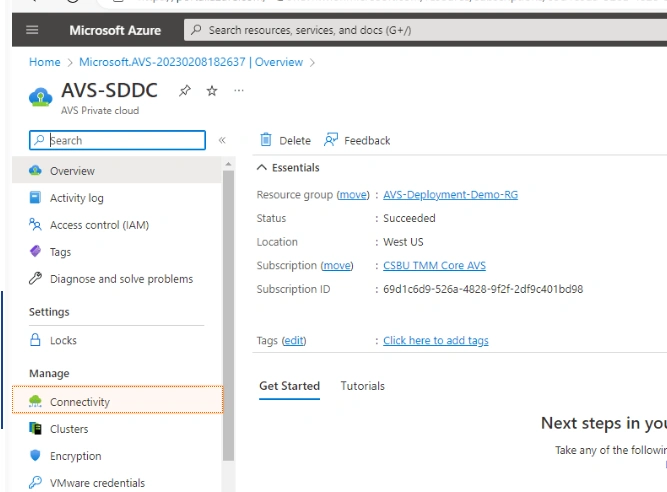This screenshot has height=492, width=667.
Task: Pin AVS-SDDC to the dashboard
Action: [185, 91]
